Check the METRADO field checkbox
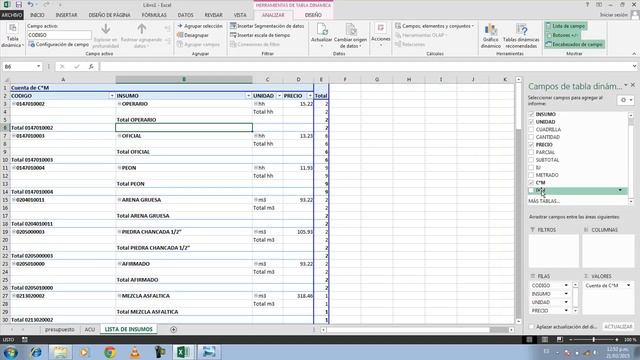Screen dimensions: 640x360 531,175
